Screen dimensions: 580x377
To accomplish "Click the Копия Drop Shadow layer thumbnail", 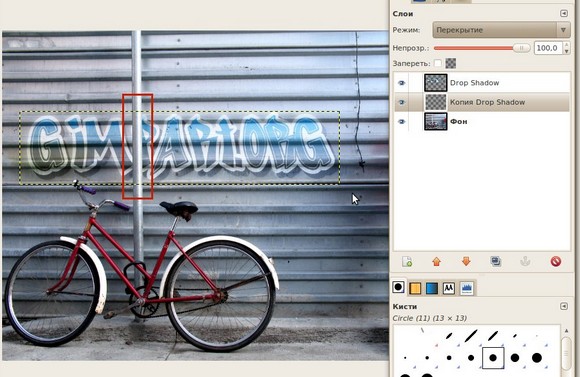I will click(x=436, y=102).
